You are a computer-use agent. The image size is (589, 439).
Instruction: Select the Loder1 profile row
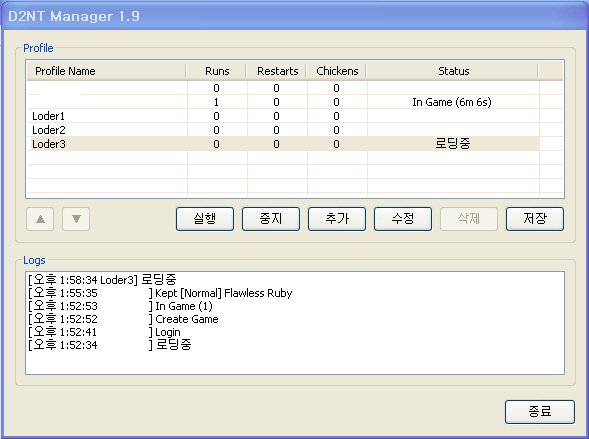[283, 116]
